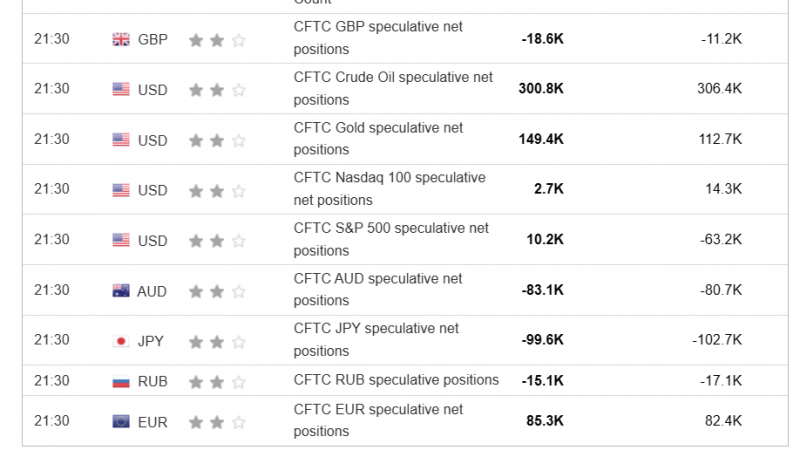The height and width of the screenshot is (457, 800).
Task: Open CFTC AUD speculative net positions event
Action: (378, 289)
